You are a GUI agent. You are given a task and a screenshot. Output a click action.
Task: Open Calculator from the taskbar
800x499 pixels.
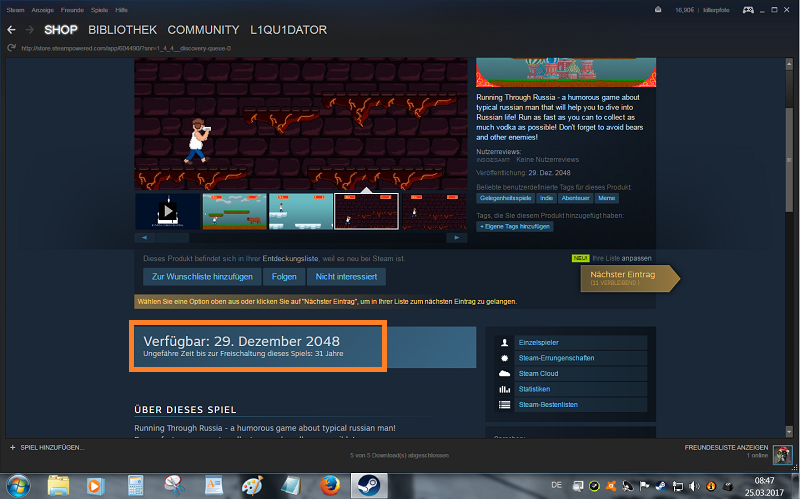(135, 486)
